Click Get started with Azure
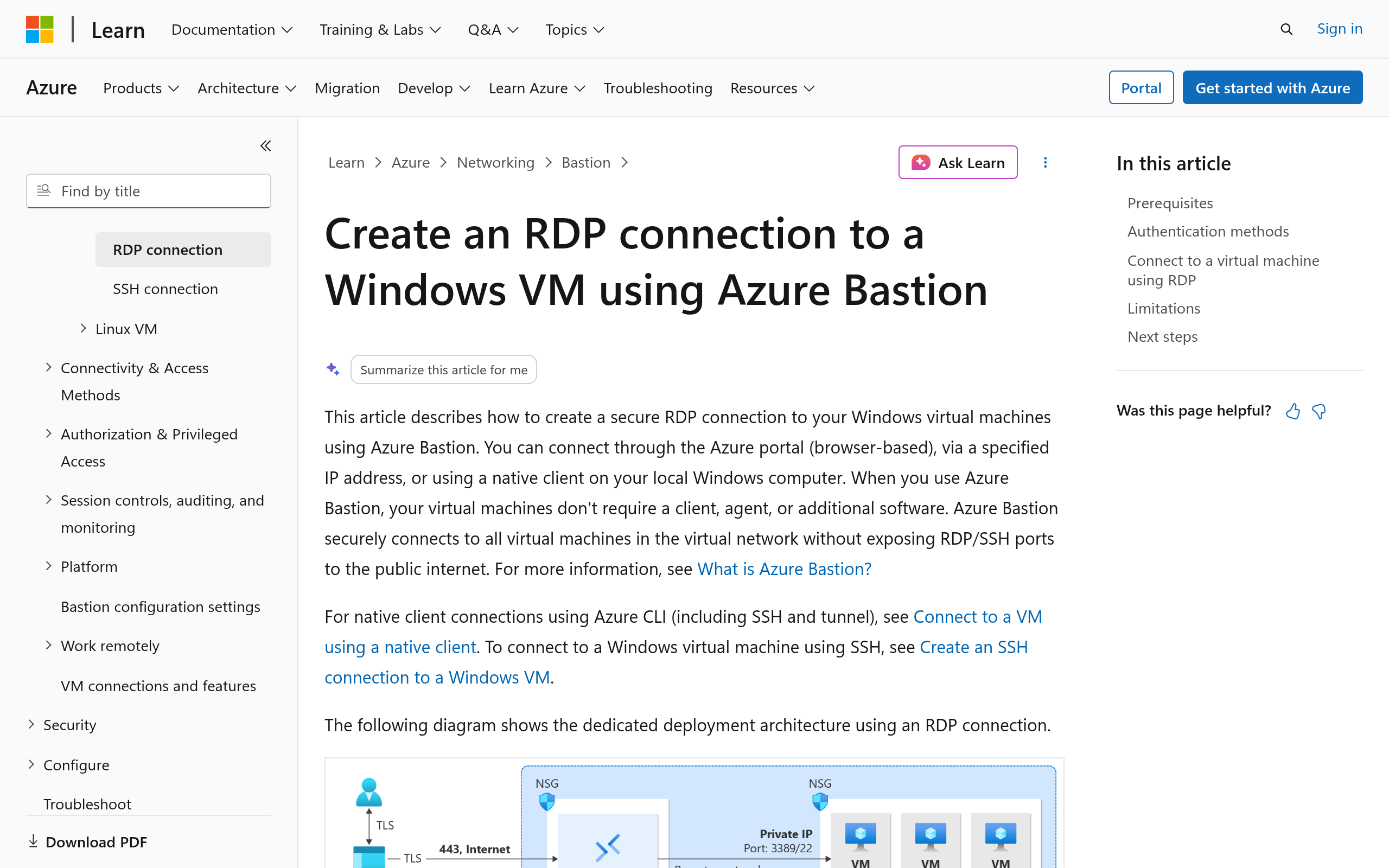Viewport: 1389px width, 868px height. click(1272, 88)
